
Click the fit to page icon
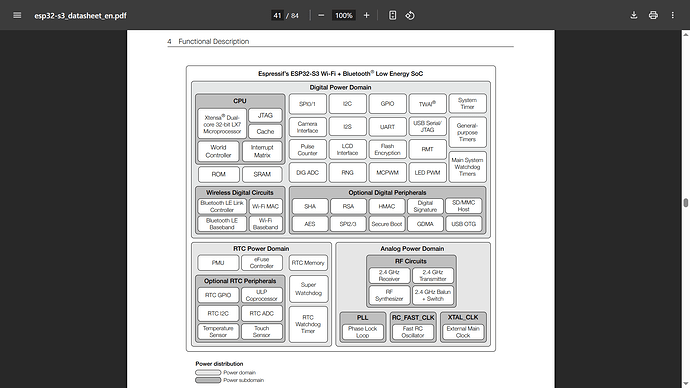[x=393, y=15]
